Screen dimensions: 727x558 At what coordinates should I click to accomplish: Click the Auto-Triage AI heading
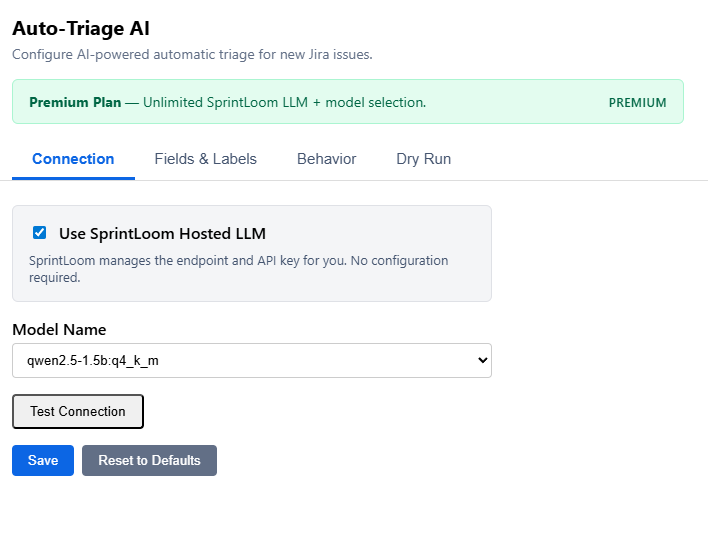click(81, 28)
